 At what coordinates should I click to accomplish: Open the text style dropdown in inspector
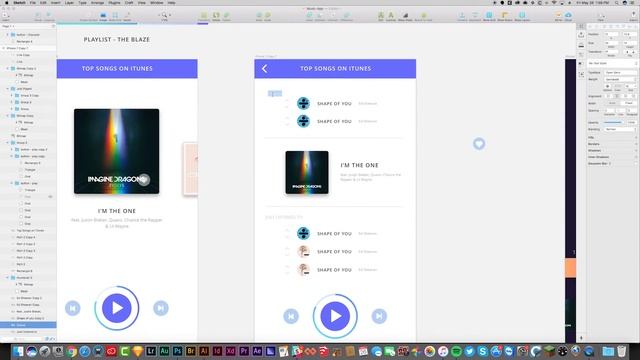click(612, 63)
